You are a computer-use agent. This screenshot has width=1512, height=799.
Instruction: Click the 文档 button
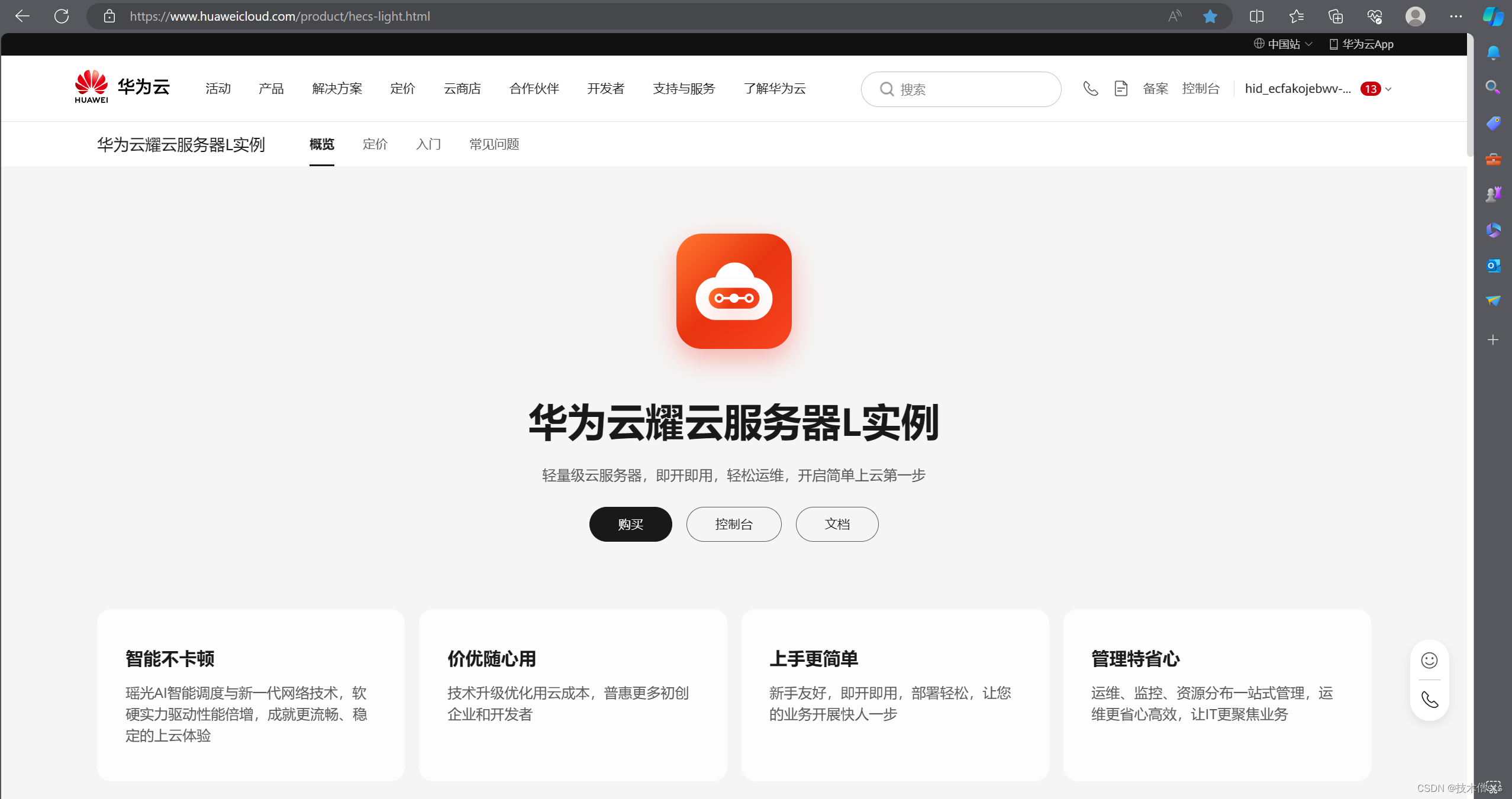[837, 524]
